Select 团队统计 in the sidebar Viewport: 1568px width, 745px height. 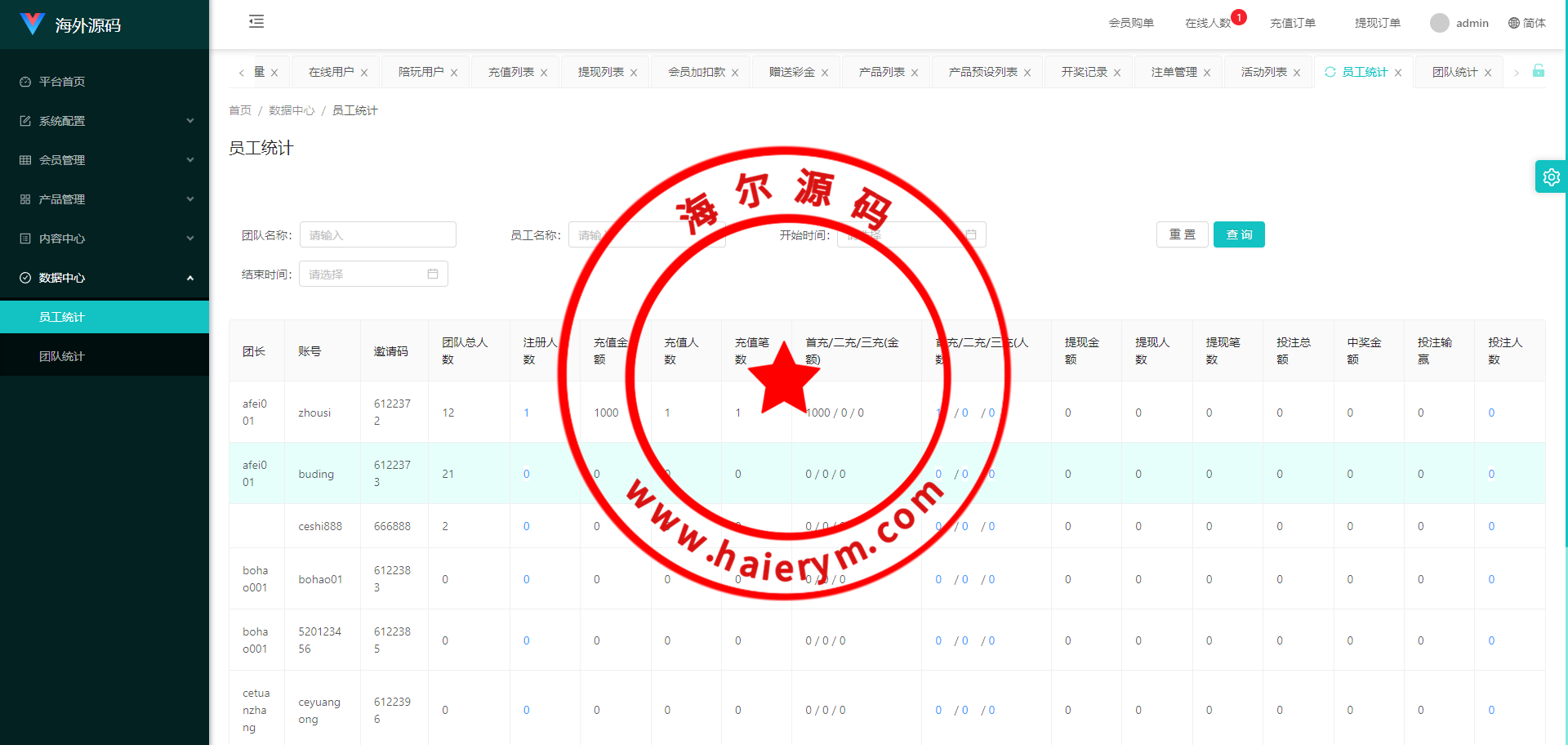pyautogui.click(x=63, y=355)
